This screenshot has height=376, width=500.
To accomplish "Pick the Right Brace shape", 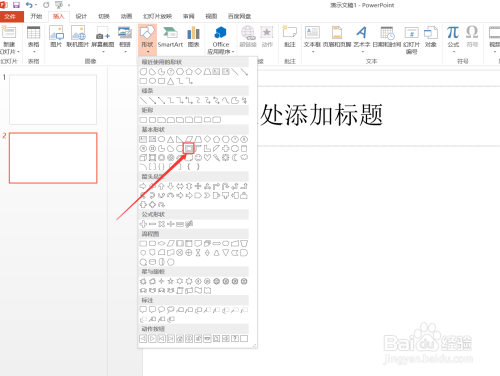I will 198,166.
